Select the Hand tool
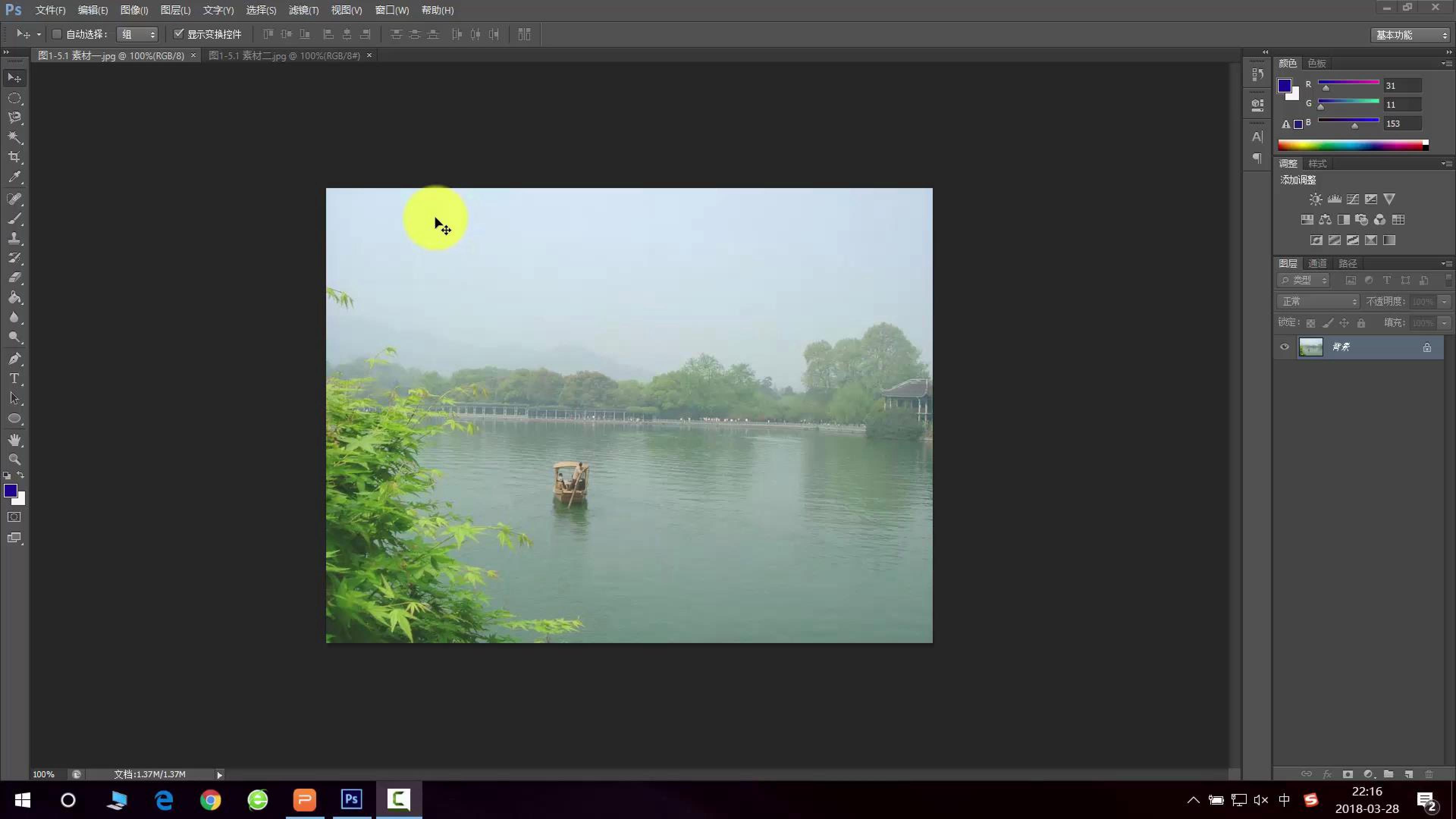This screenshot has height=819, width=1456. tap(15, 440)
